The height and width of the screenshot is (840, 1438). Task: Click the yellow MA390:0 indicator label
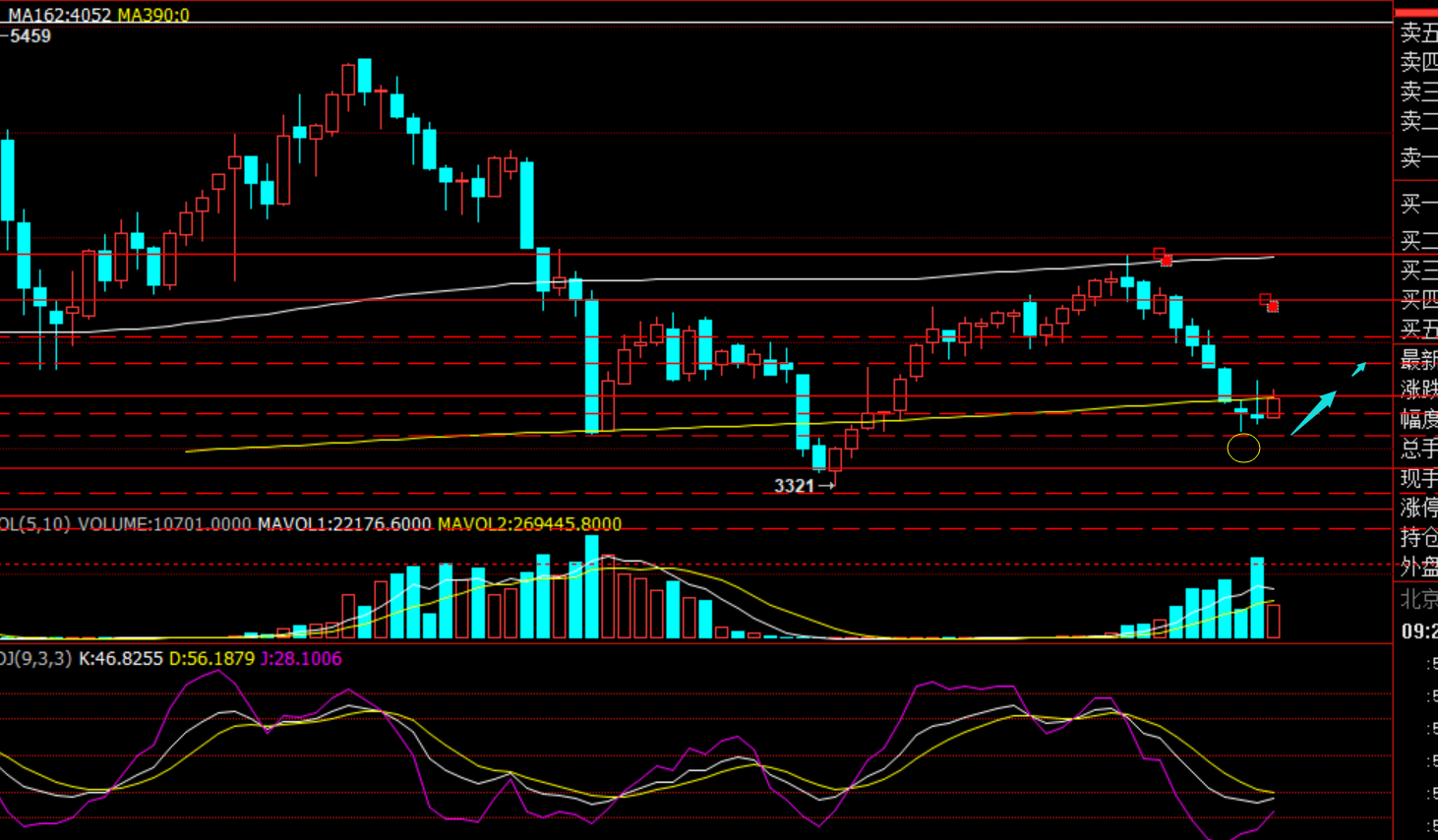click(153, 15)
